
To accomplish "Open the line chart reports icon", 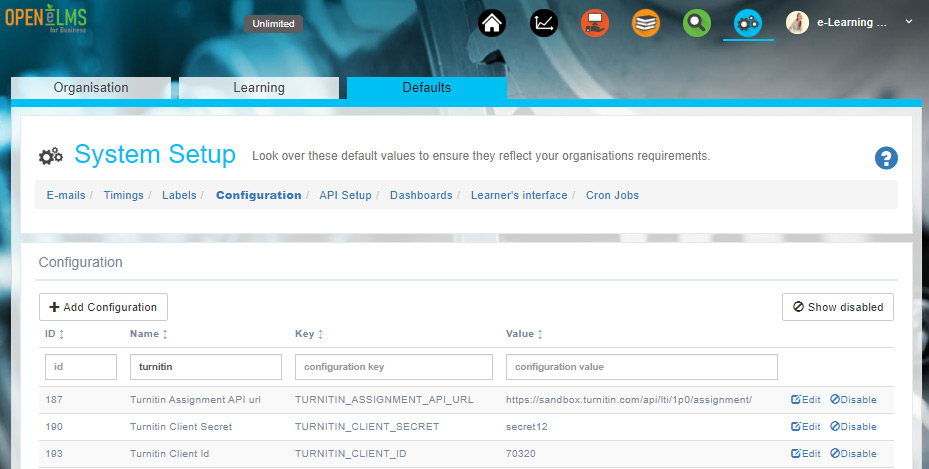I will coord(544,22).
